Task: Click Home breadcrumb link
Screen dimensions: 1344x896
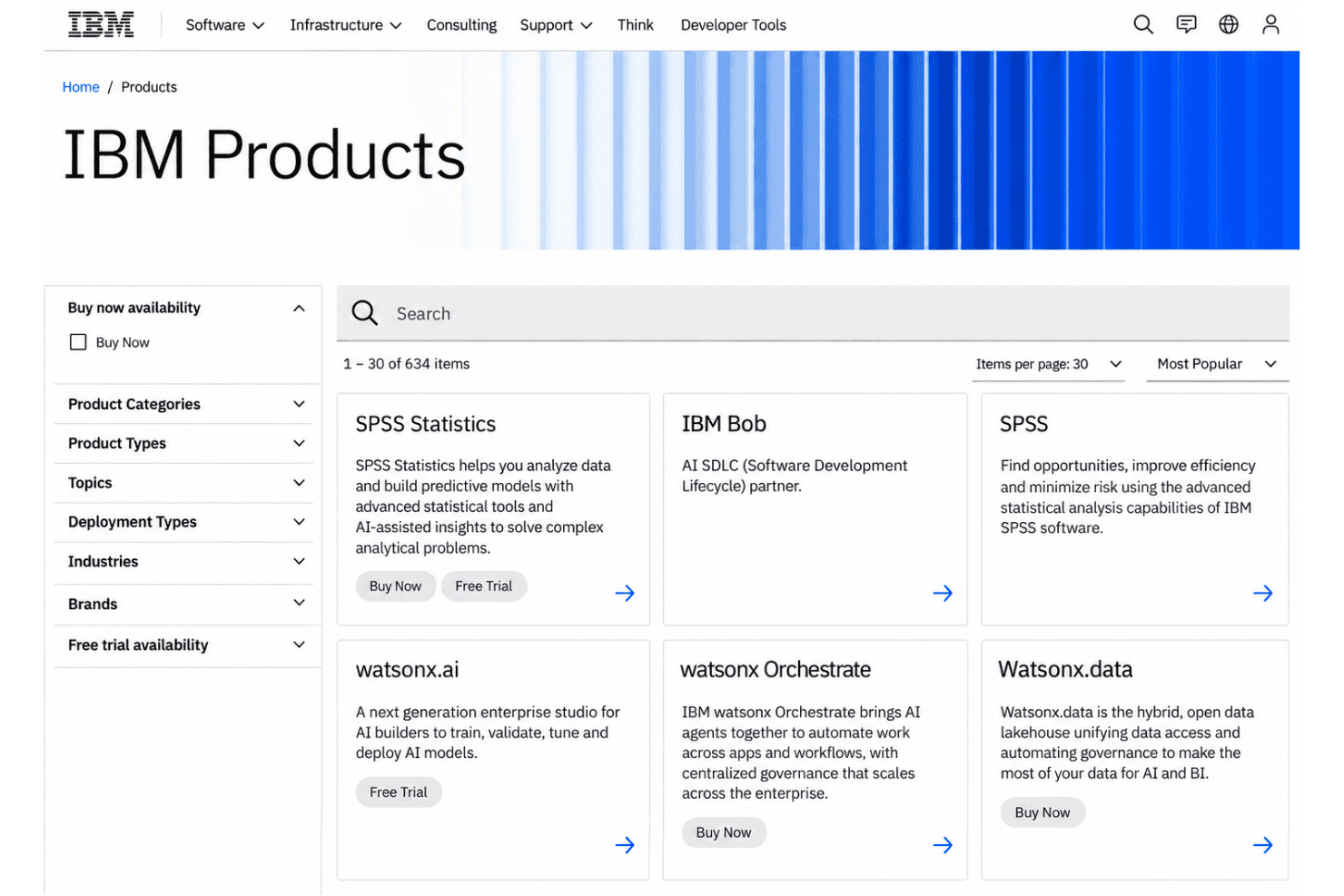Action: point(81,87)
